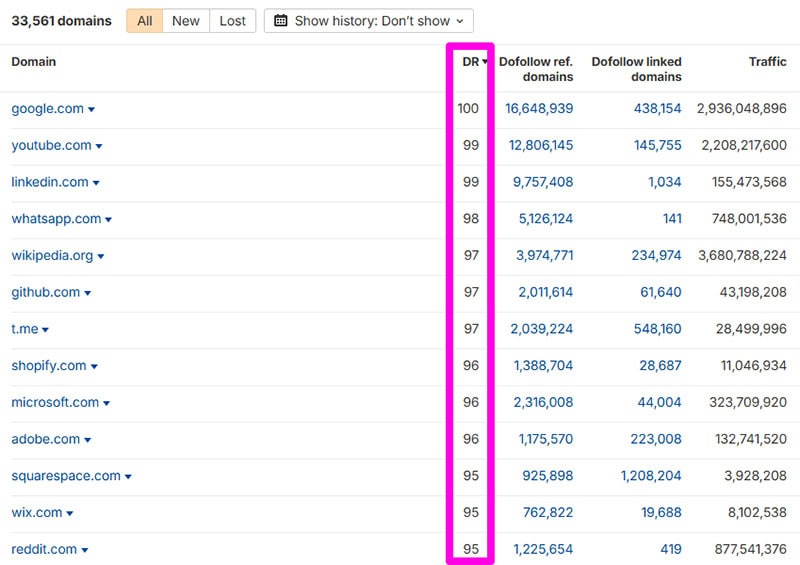Open the microsoft.com domain link
Viewport: 800px width, 565px height.
click(x=55, y=403)
